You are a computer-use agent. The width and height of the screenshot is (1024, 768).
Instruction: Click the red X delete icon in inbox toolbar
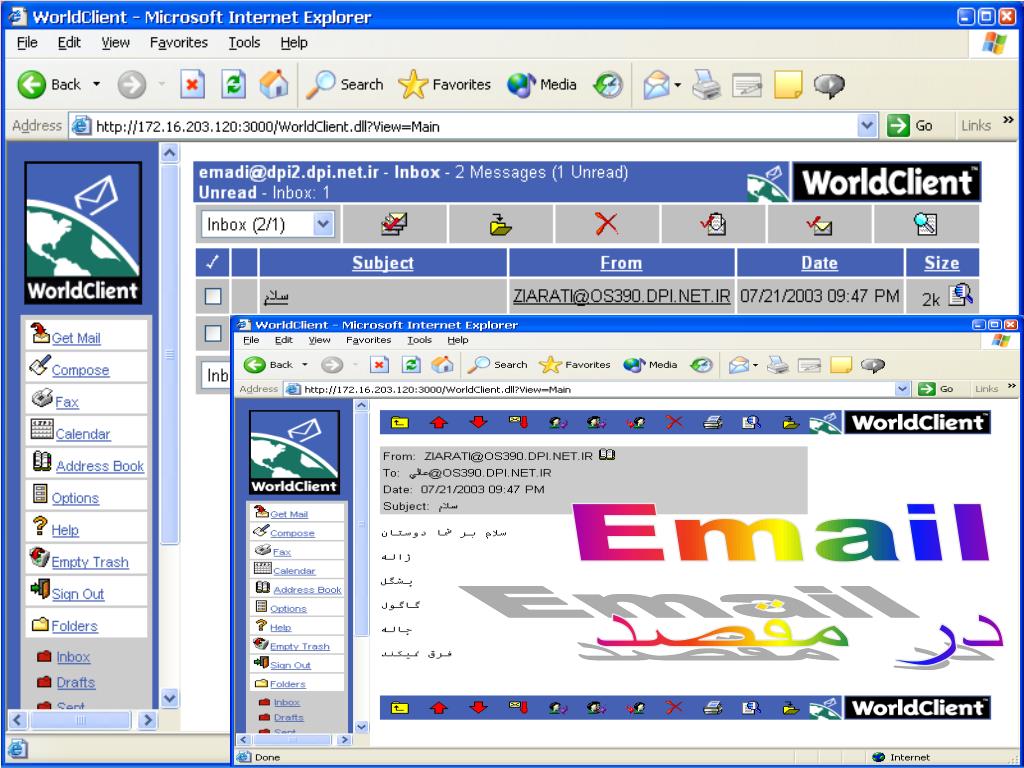click(x=607, y=224)
